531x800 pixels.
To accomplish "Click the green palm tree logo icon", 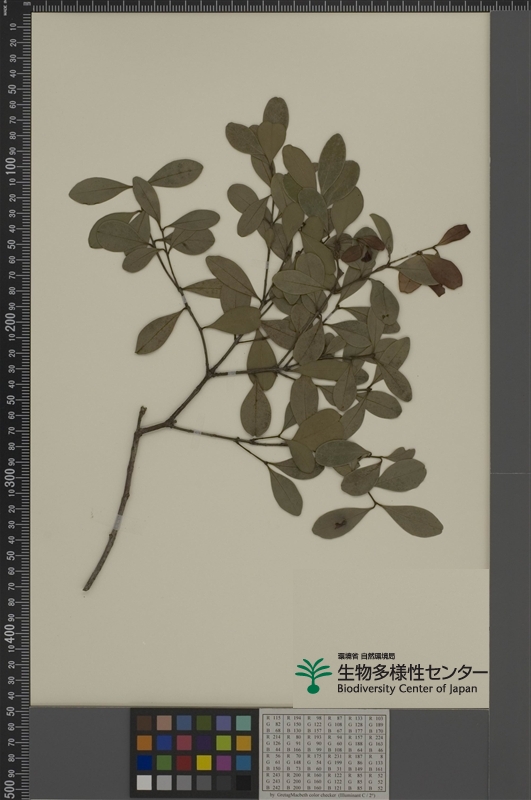I will point(313,676).
